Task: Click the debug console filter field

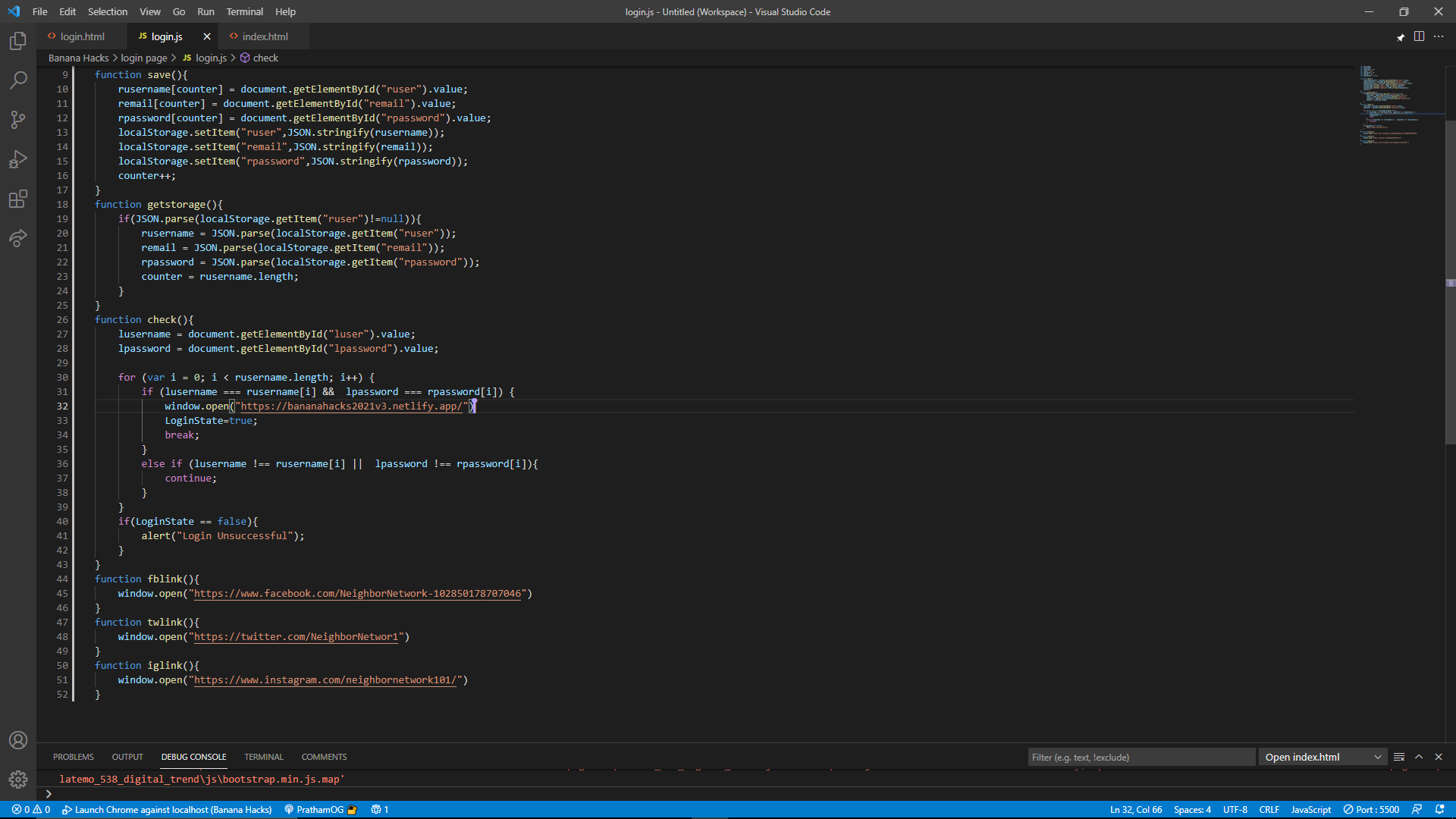Action: tap(1141, 757)
